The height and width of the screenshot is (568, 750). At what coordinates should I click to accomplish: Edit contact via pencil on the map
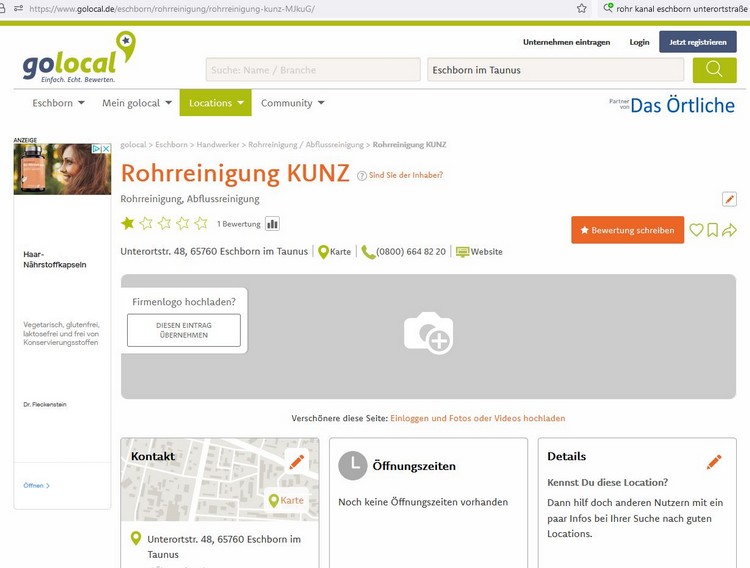click(x=296, y=461)
